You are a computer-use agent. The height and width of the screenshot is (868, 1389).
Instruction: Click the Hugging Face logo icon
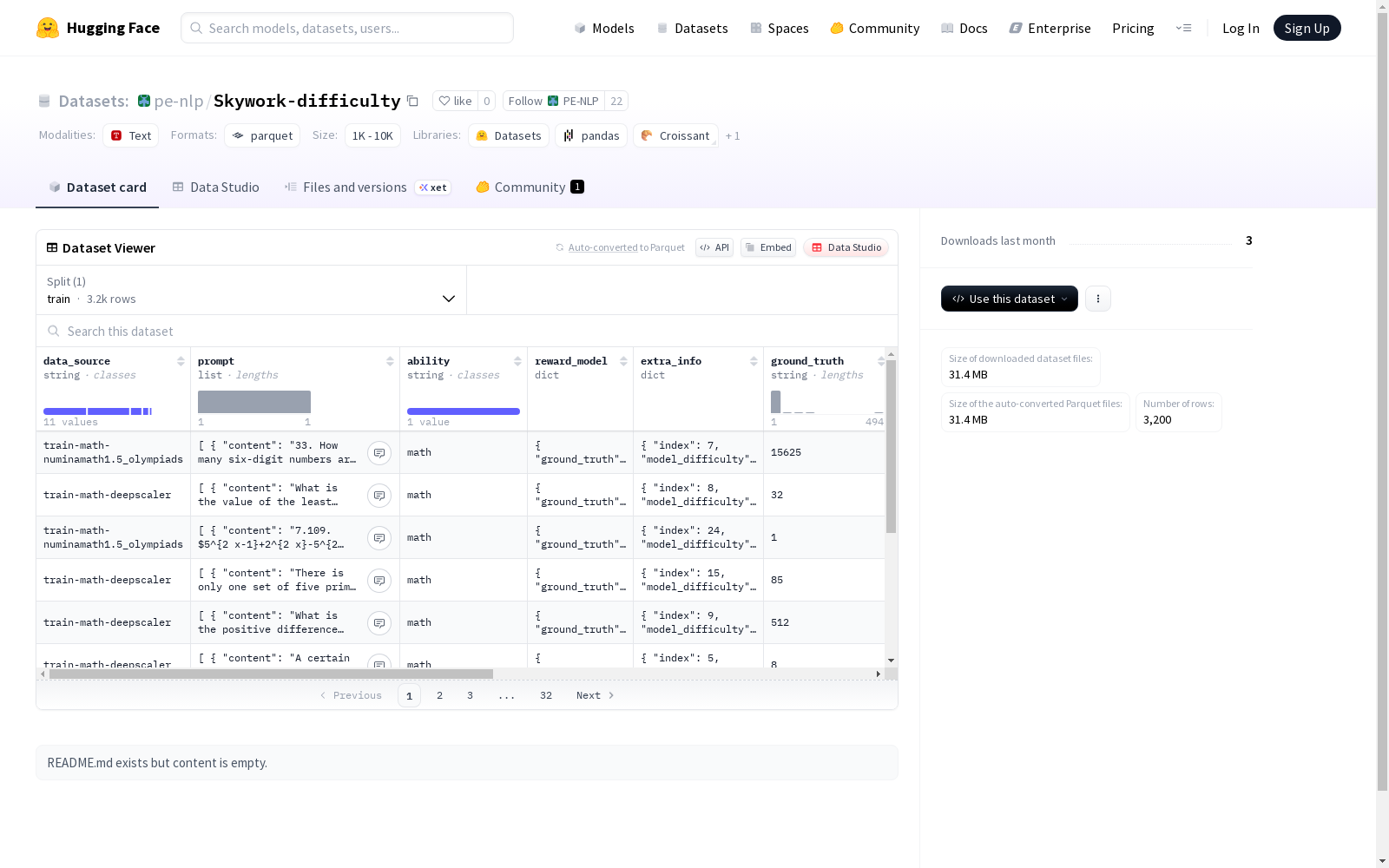(x=48, y=28)
